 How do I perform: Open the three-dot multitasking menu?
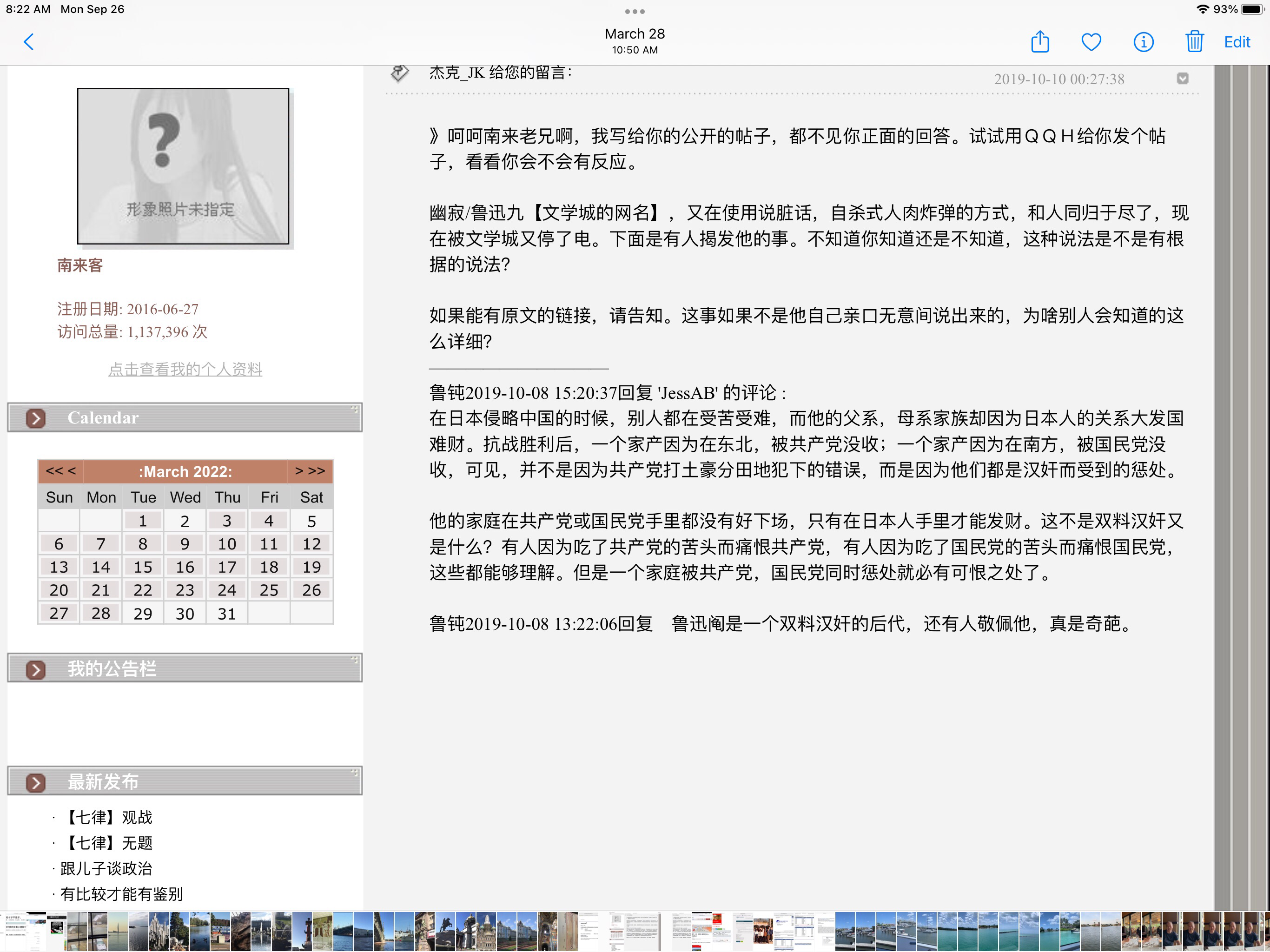pos(635,12)
